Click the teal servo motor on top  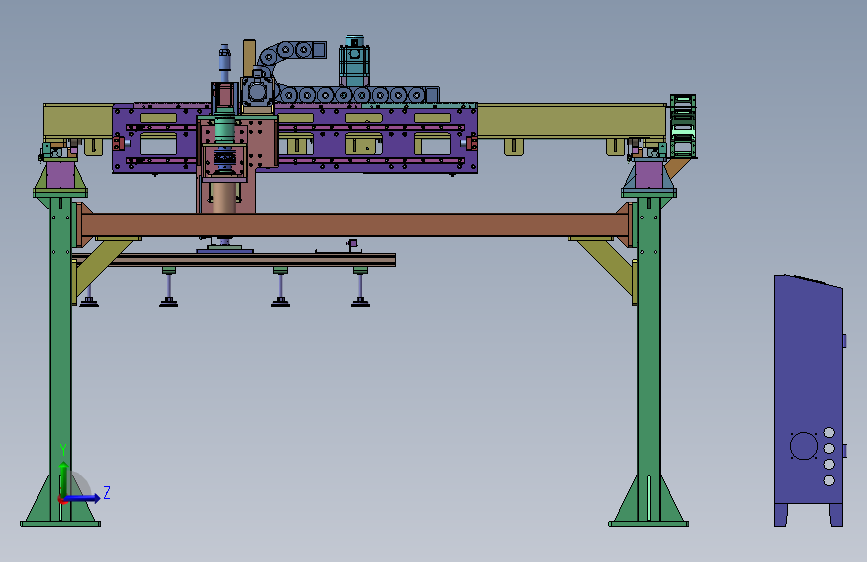pos(354,61)
